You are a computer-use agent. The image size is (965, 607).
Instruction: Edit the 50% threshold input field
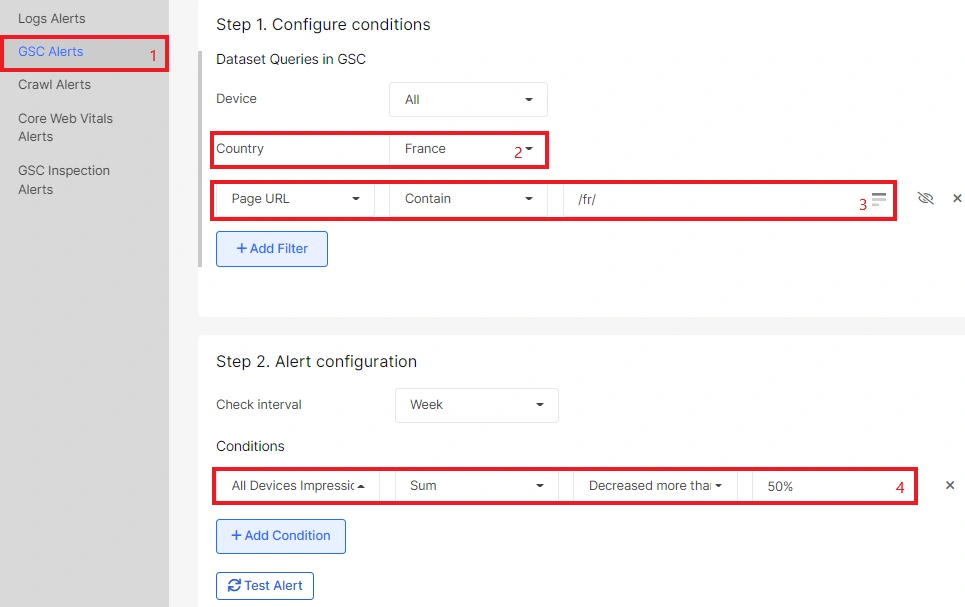(830, 485)
